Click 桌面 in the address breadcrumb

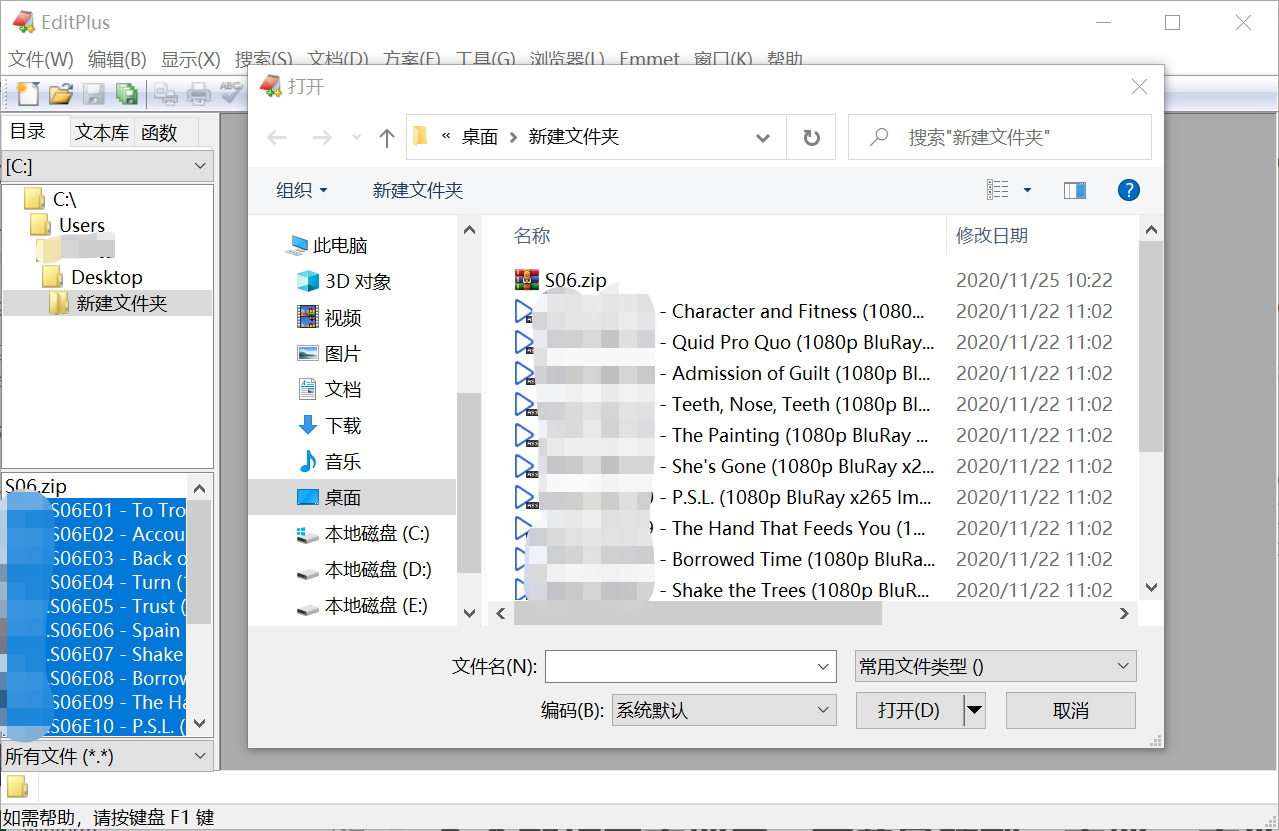click(480, 137)
